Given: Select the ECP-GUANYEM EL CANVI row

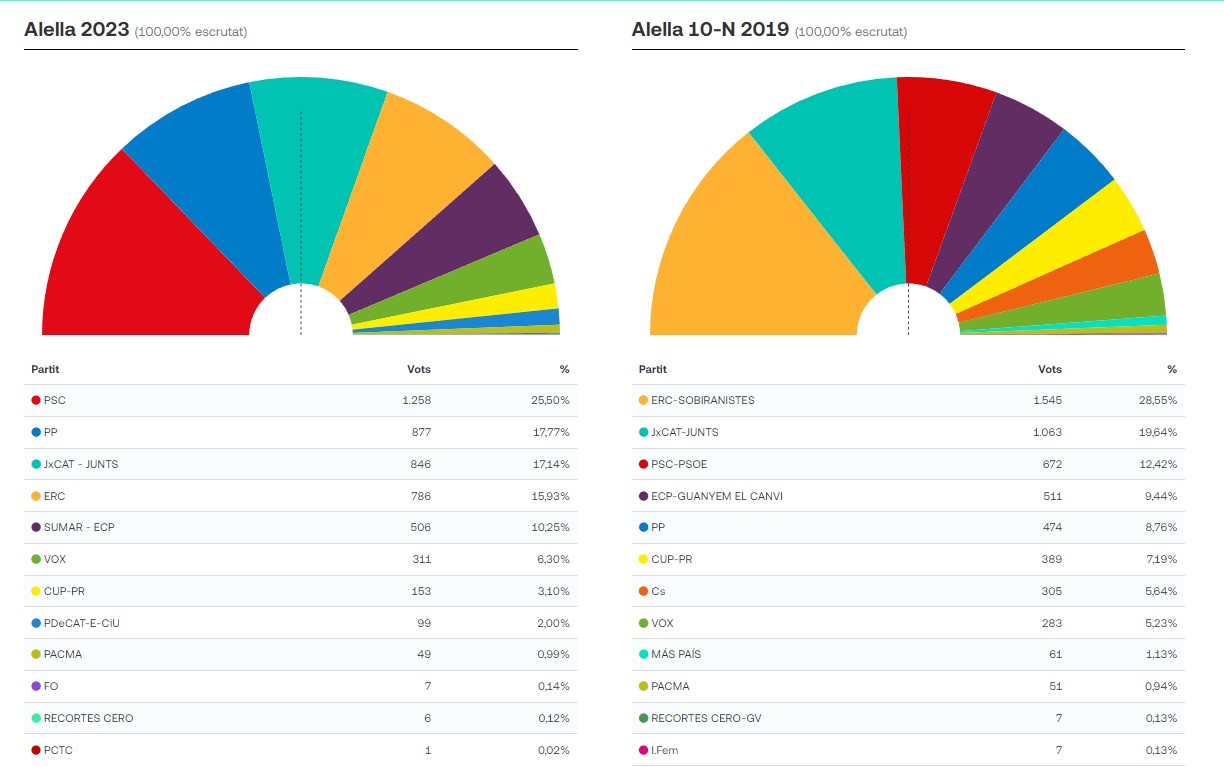Looking at the screenshot, I should (908, 496).
